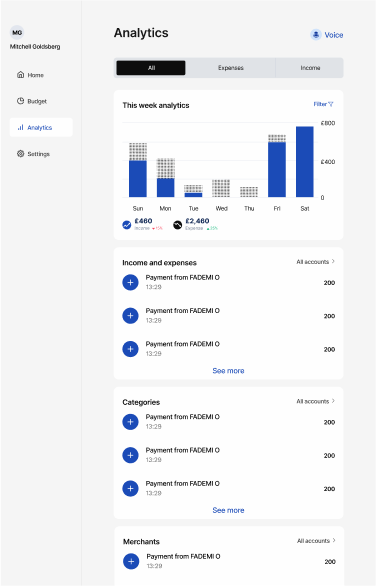376x586 pixels.
Task: Click the Thu bar in the chart
Action: (x=249, y=192)
